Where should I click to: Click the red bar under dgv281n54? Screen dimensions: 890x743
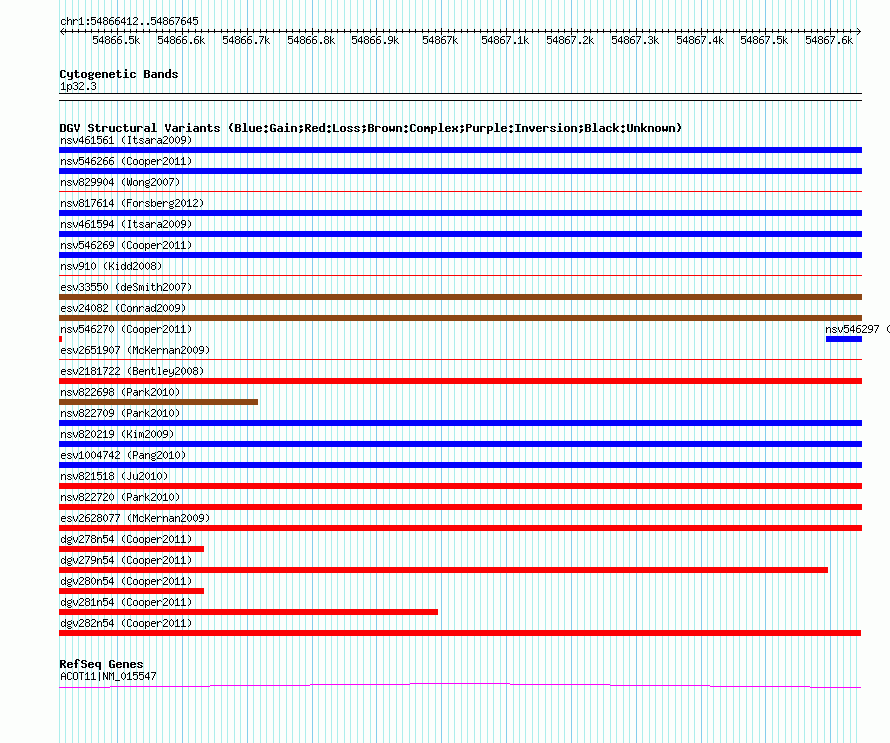pos(249,612)
